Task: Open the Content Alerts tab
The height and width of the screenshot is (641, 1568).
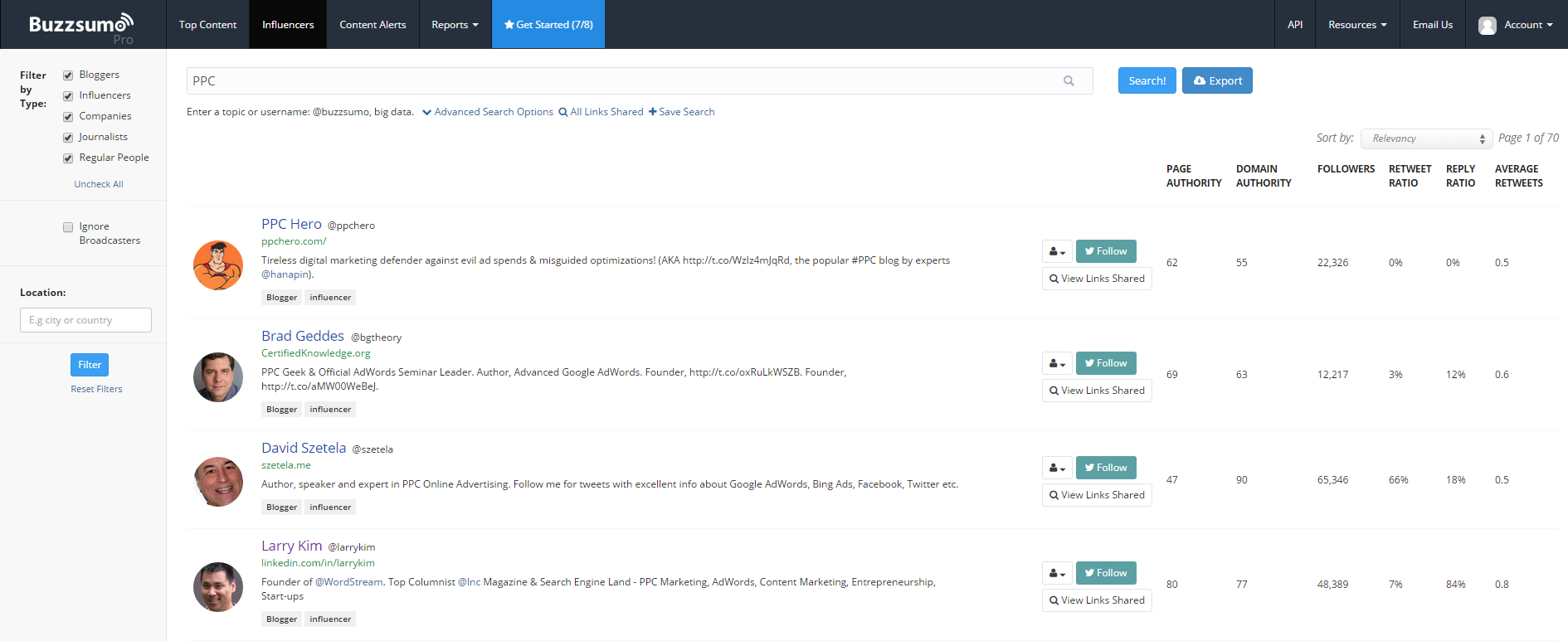Action: pos(373,25)
